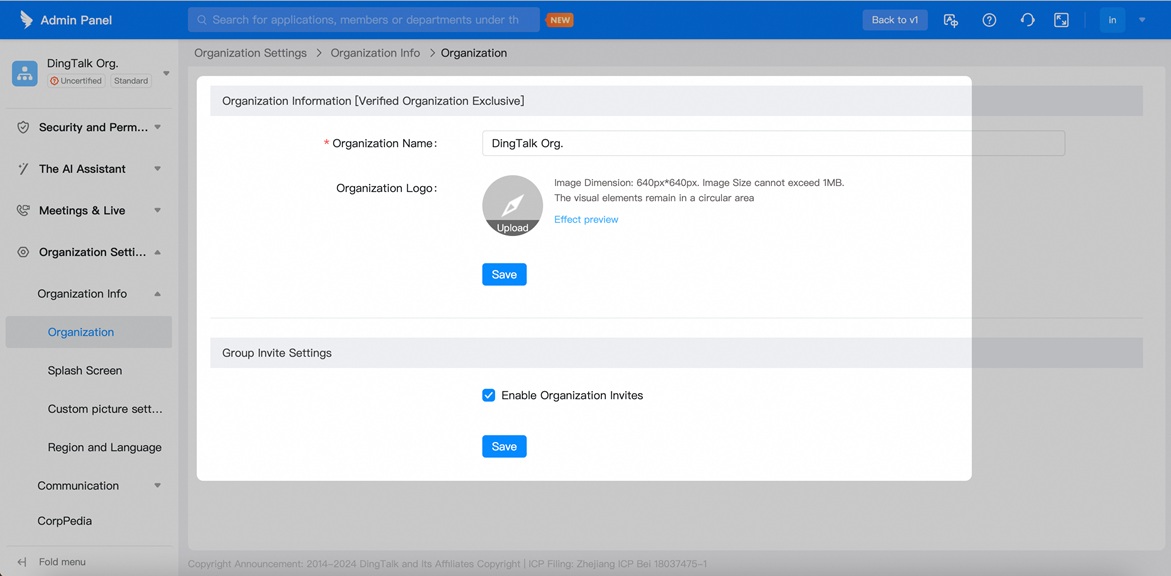Click the search magnifier icon
This screenshot has height=576, width=1171.
point(201,20)
